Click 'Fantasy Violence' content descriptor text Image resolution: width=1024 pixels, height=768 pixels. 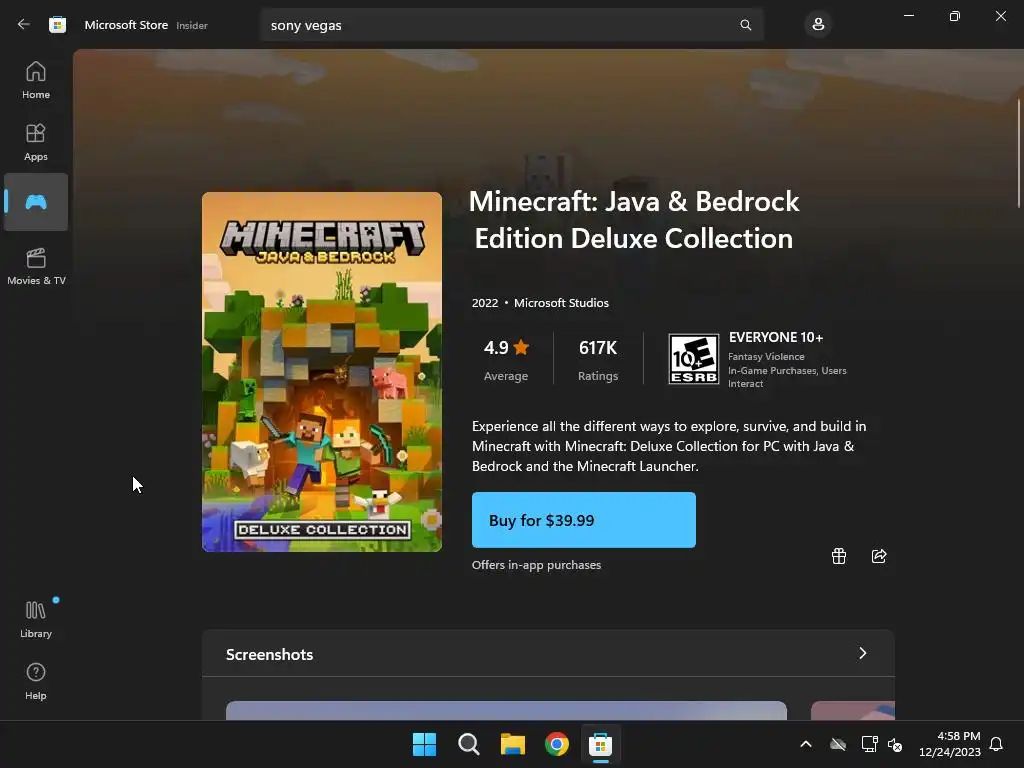(x=766, y=357)
